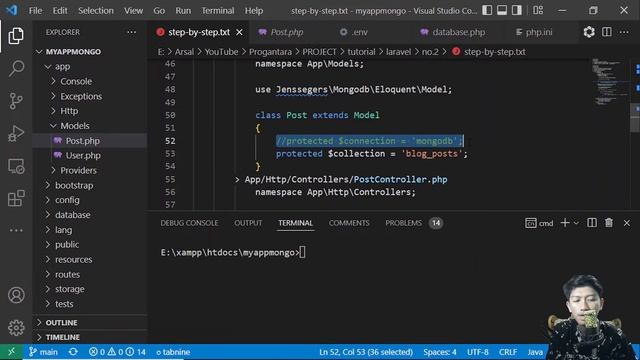Open remote window indicator in status bar
The height and width of the screenshot is (360, 640).
pyautogui.click(x=11, y=352)
